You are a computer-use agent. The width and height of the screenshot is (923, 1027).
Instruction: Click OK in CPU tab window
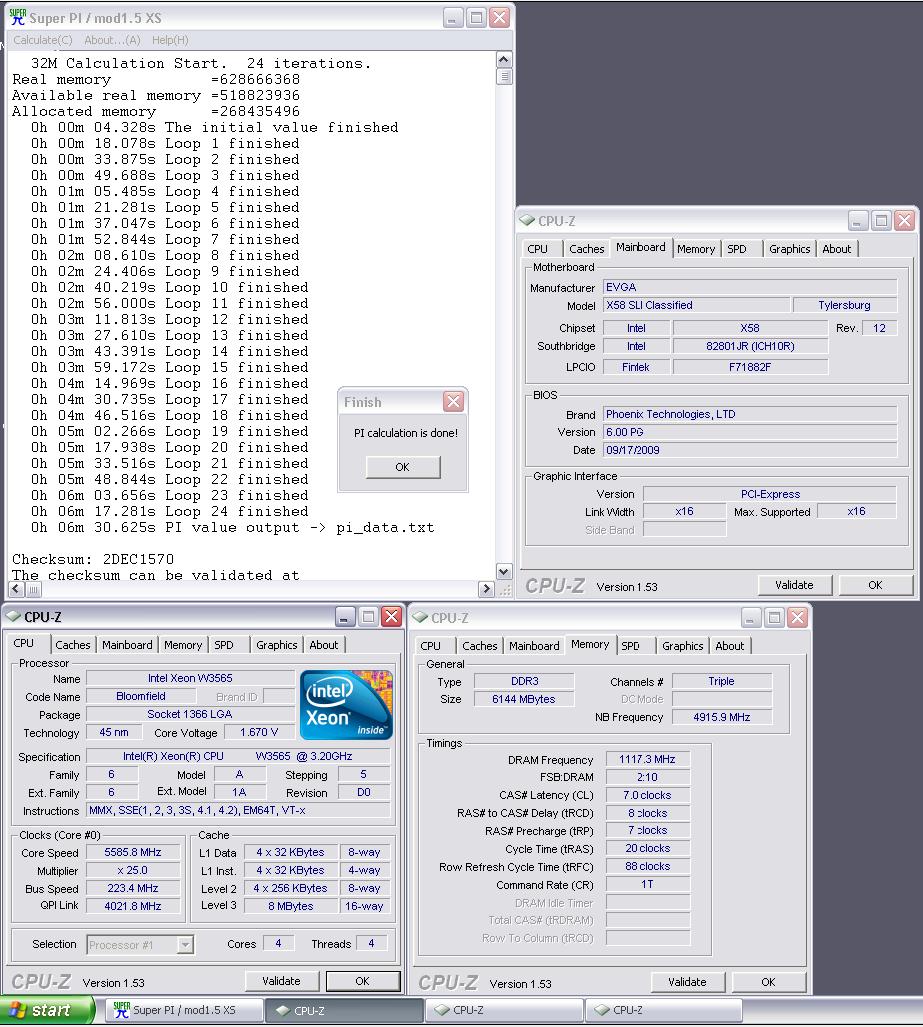tap(362, 980)
